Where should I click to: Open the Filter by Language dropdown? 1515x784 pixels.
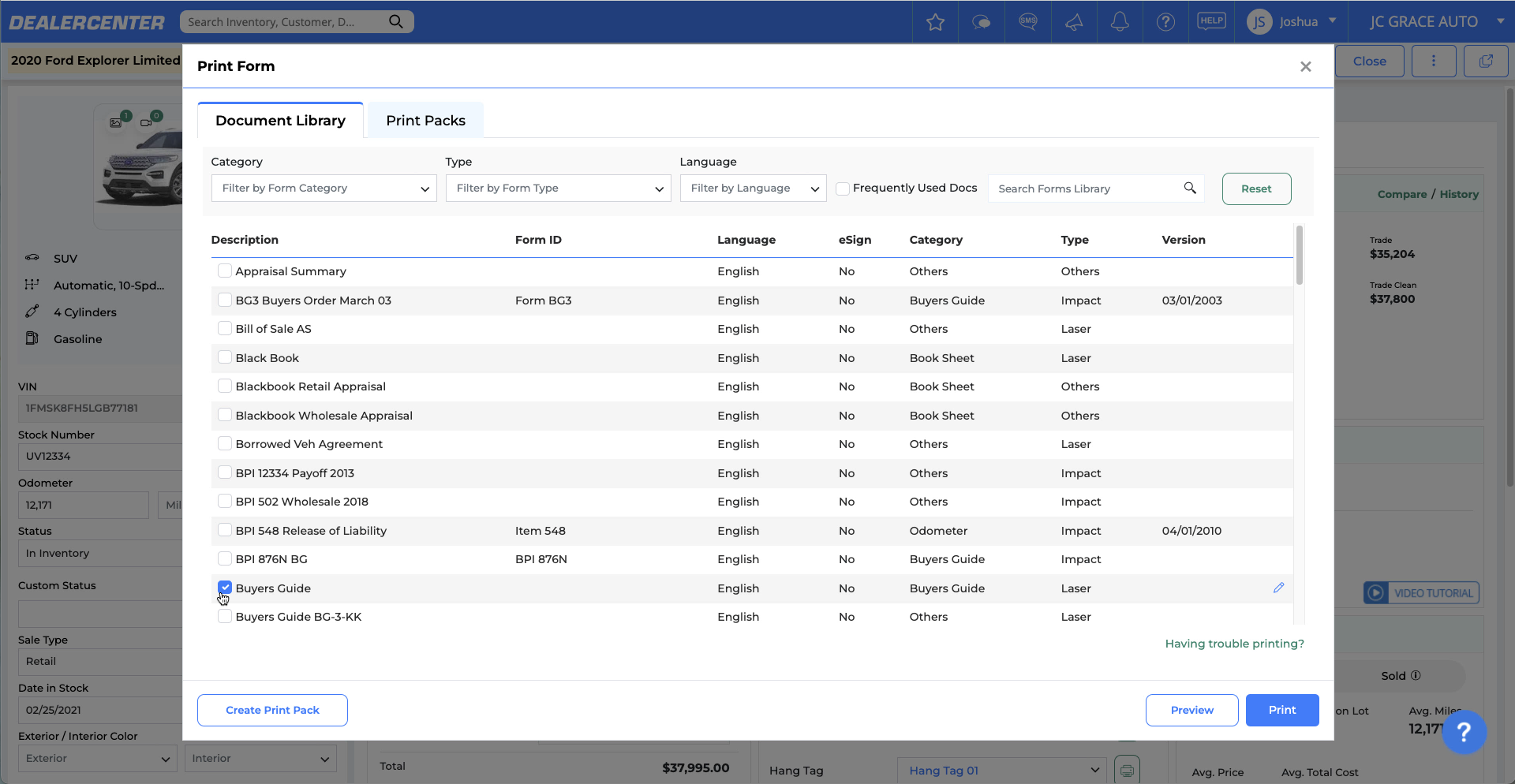(x=754, y=188)
